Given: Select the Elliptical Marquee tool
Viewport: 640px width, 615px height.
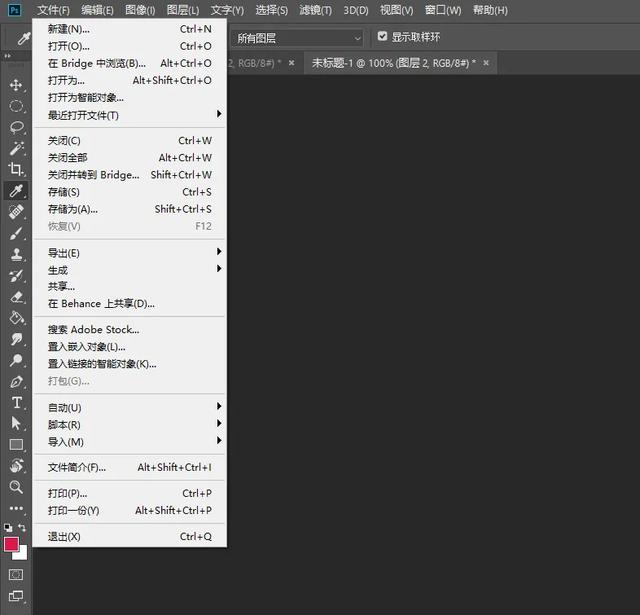Looking at the screenshot, I should point(16,106).
